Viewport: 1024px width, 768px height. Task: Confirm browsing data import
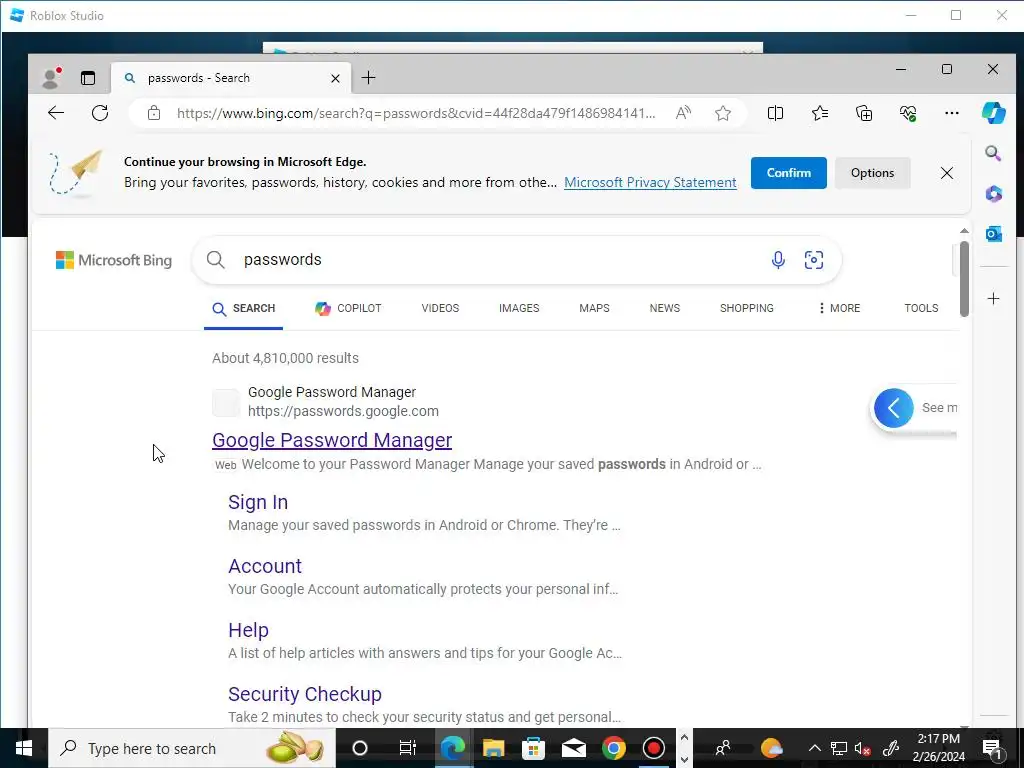pyautogui.click(x=788, y=173)
